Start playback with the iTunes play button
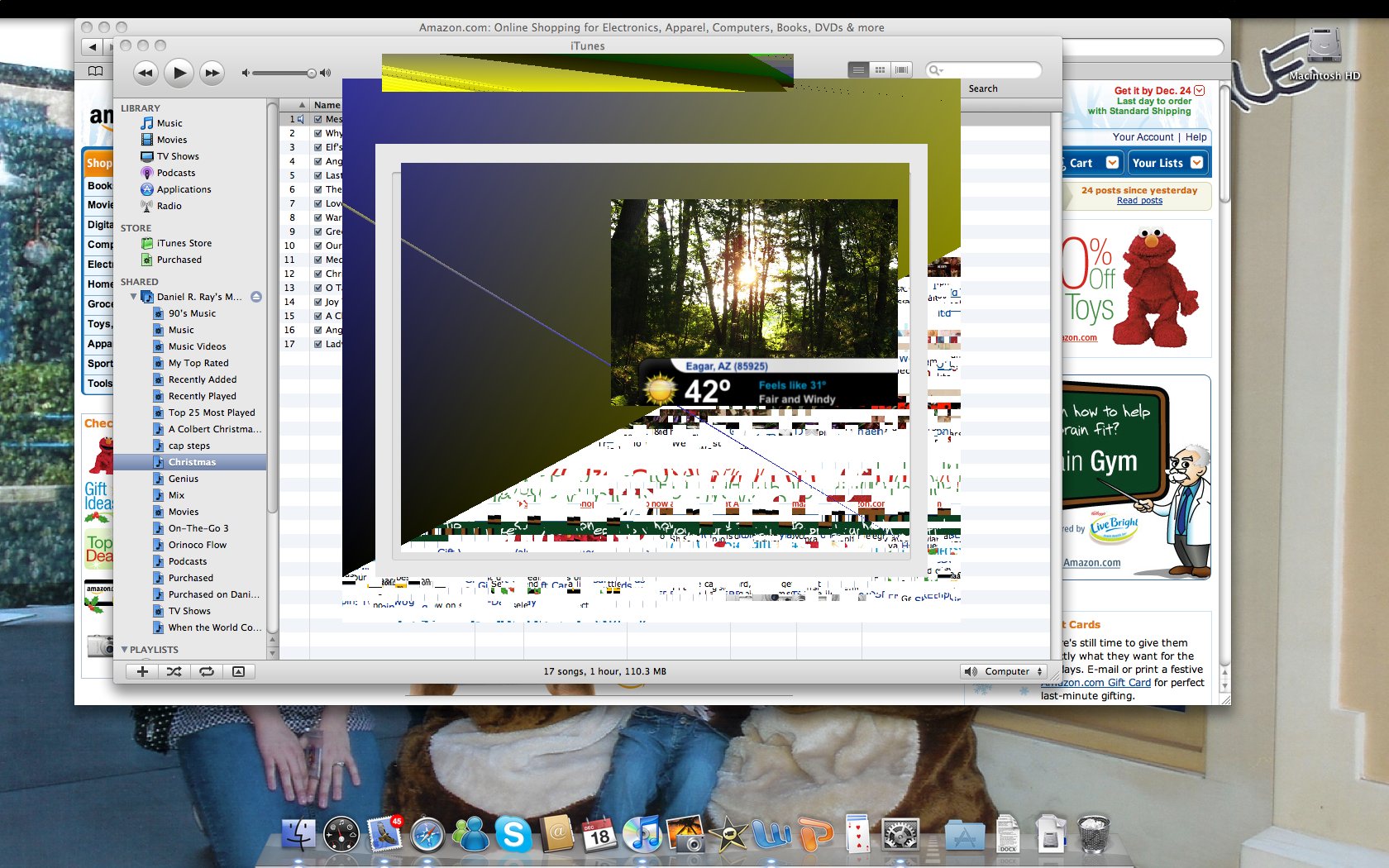The width and height of the screenshot is (1389, 868). coord(179,73)
